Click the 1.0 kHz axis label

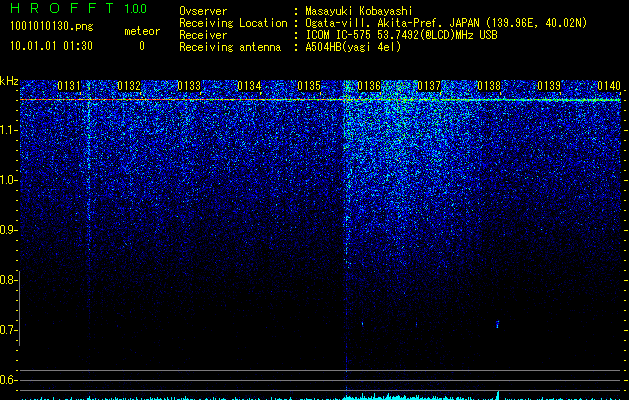8,180
